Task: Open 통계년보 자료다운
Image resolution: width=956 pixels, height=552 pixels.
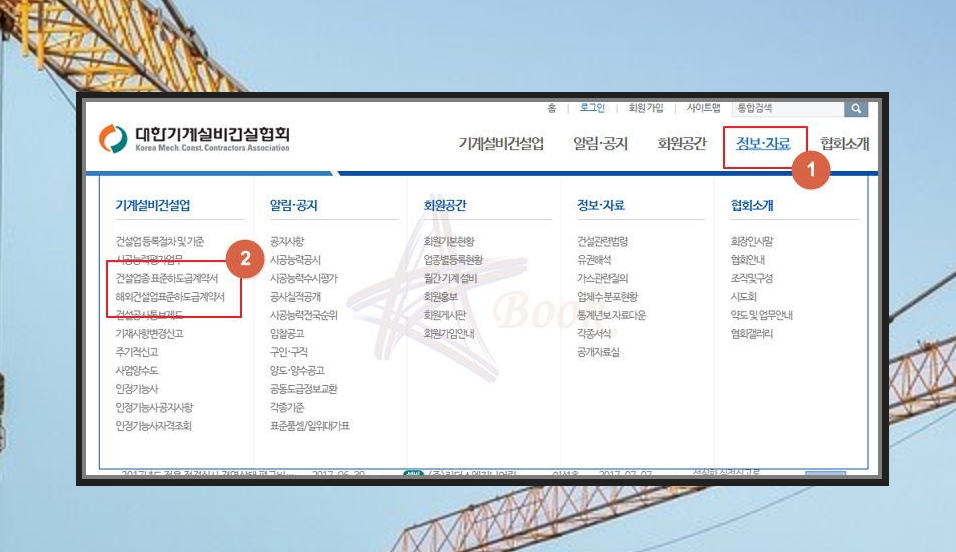Action: (612, 315)
